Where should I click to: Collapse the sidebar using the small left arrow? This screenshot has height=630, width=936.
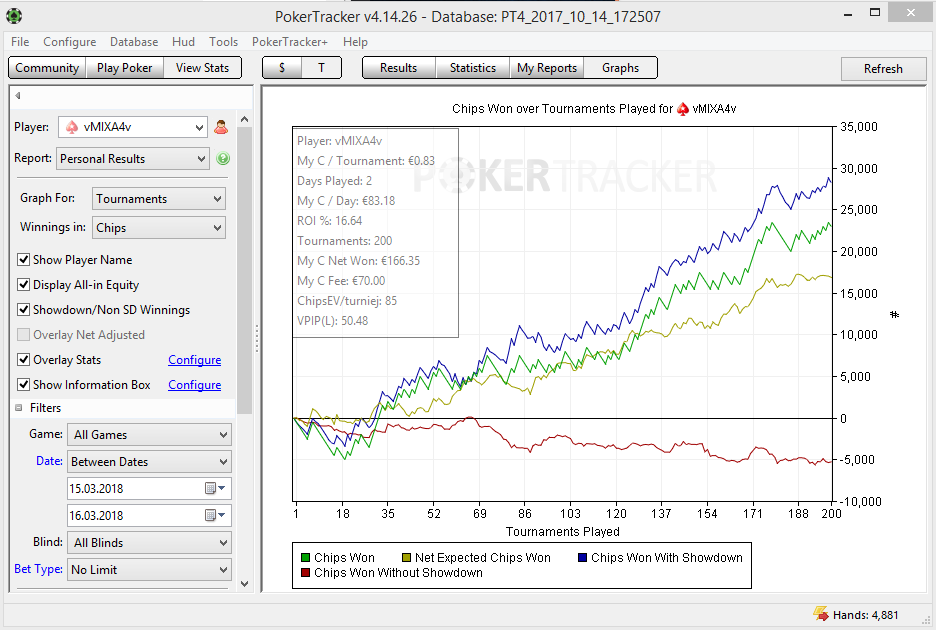[x=18, y=96]
